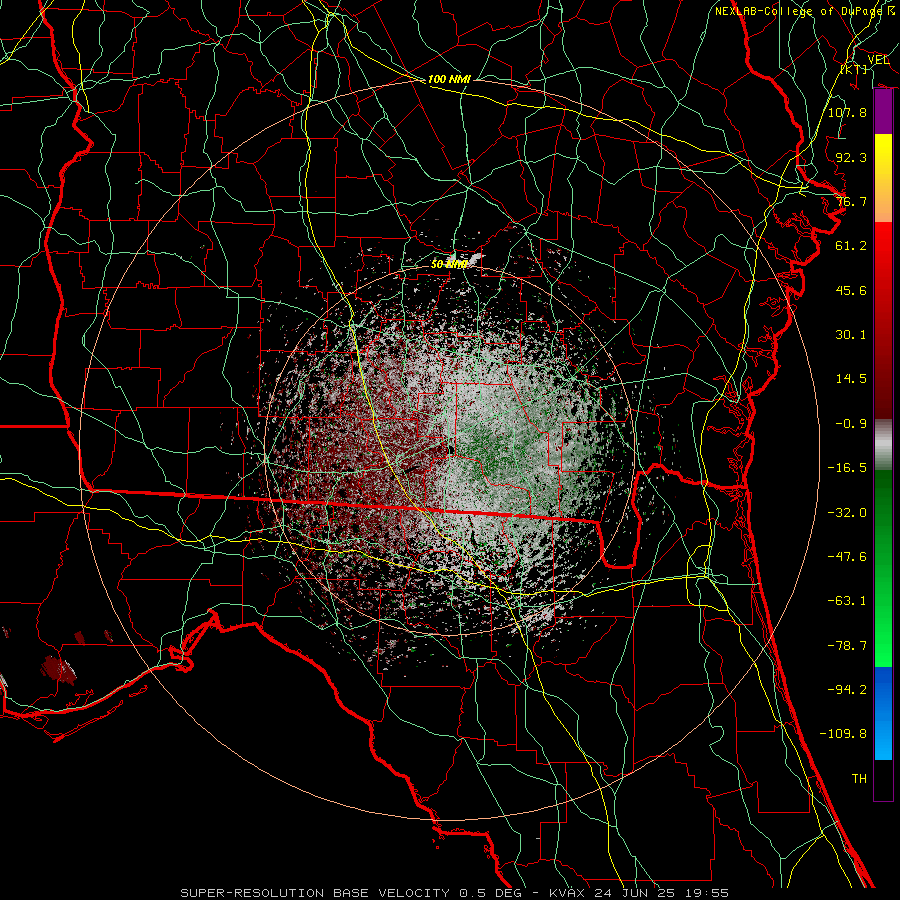Viewport: 900px width, 900px height.
Task: Click the -32.0 scale value
Action: click(x=847, y=513)
